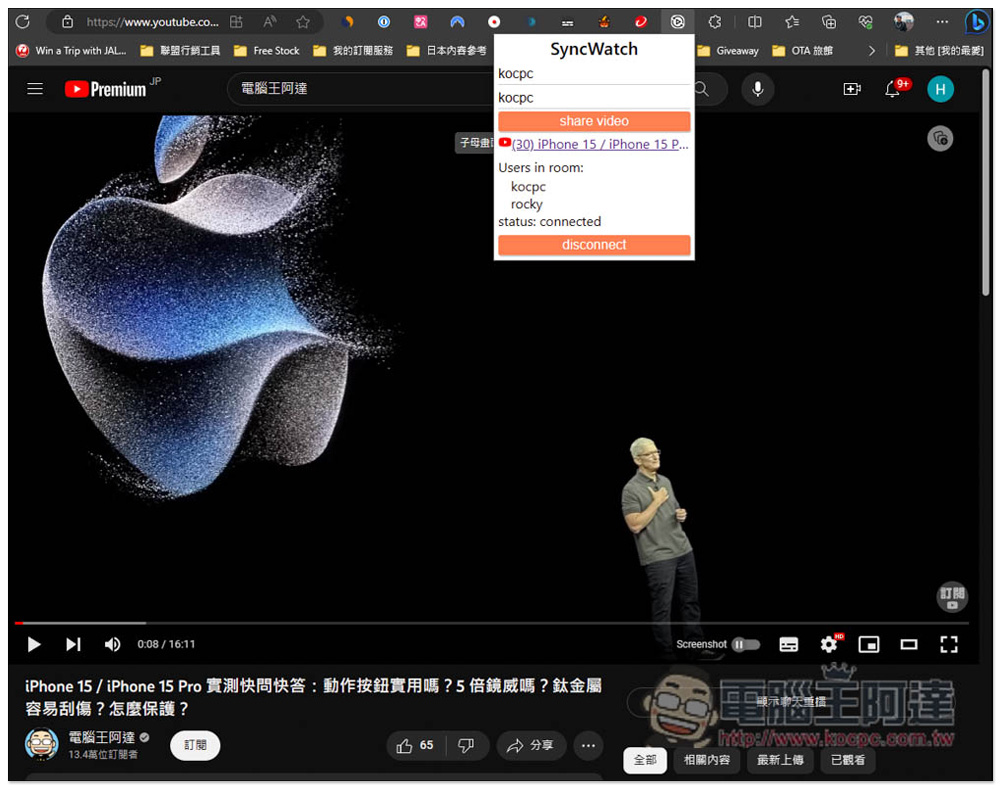This screenshot has width=1000, height=790.
Task: Click the disconnect button in SyncWatch
Action: coord(594,245)
